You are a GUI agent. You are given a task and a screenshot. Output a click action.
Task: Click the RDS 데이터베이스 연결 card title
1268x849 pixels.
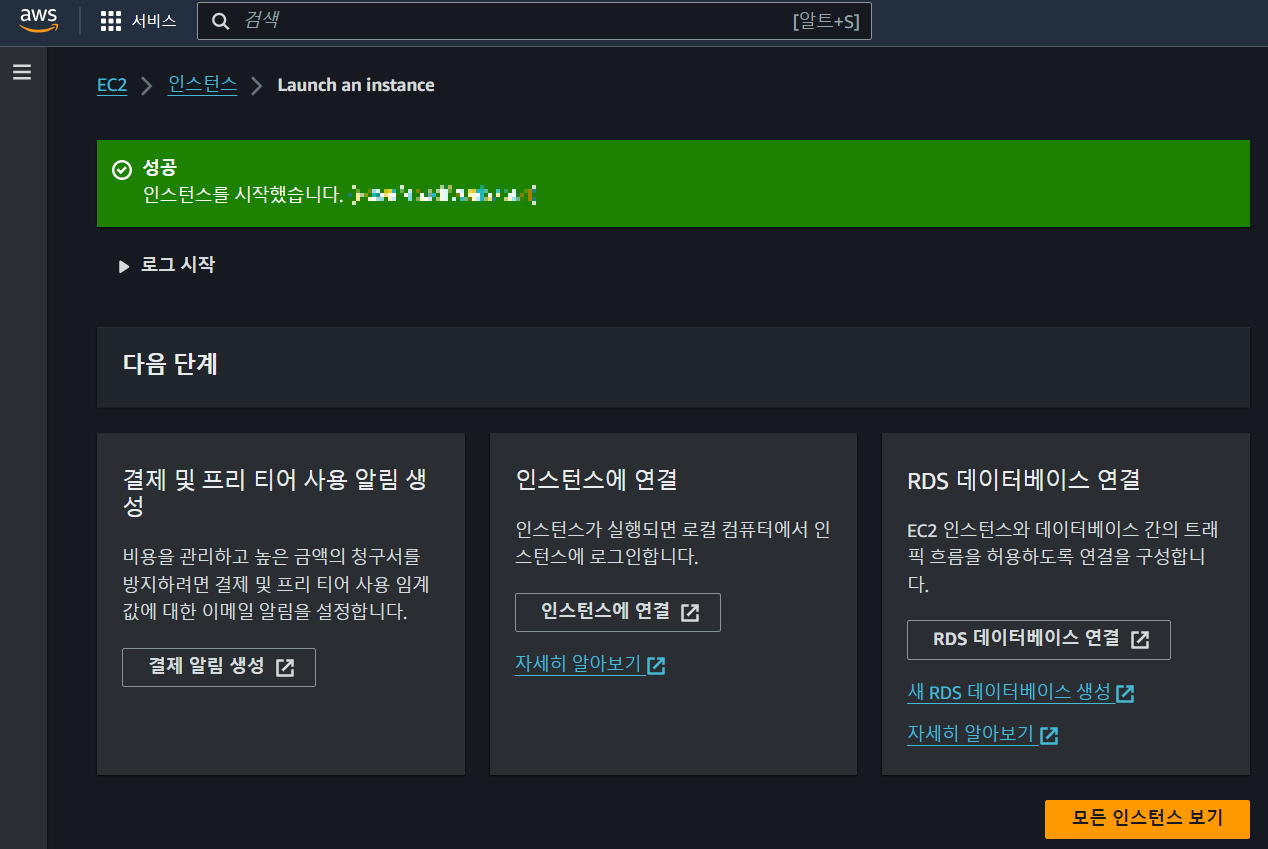[x=1024, y=480]
